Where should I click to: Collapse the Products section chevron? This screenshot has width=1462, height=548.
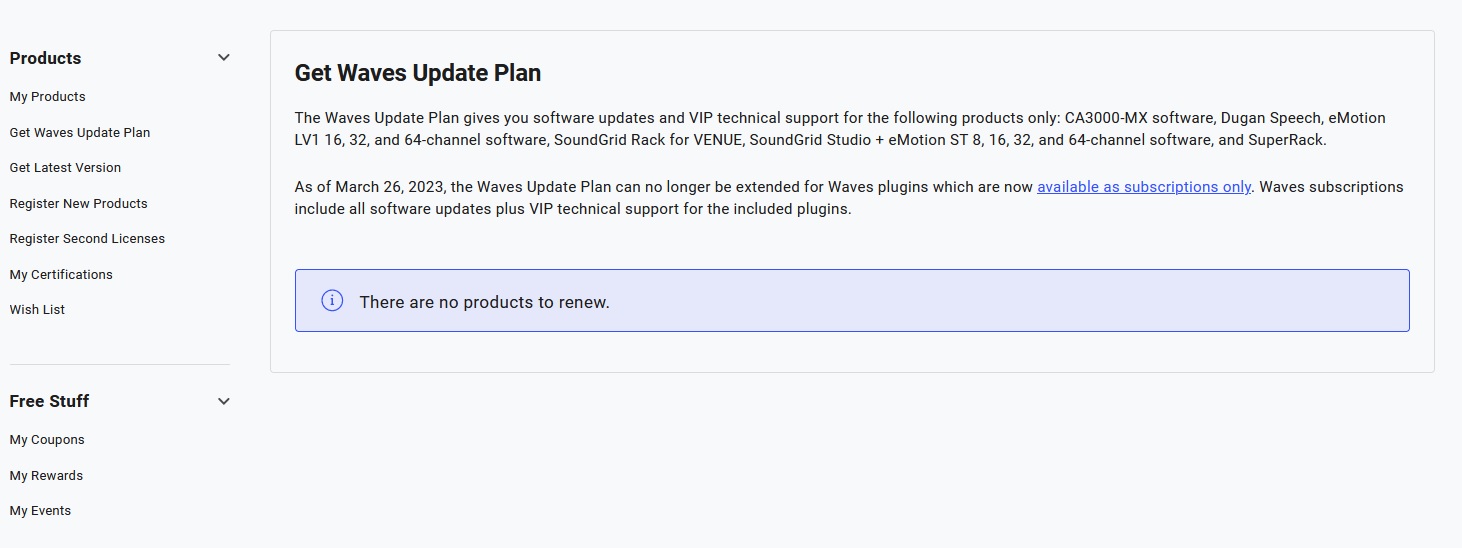click(x=224, y=58)
